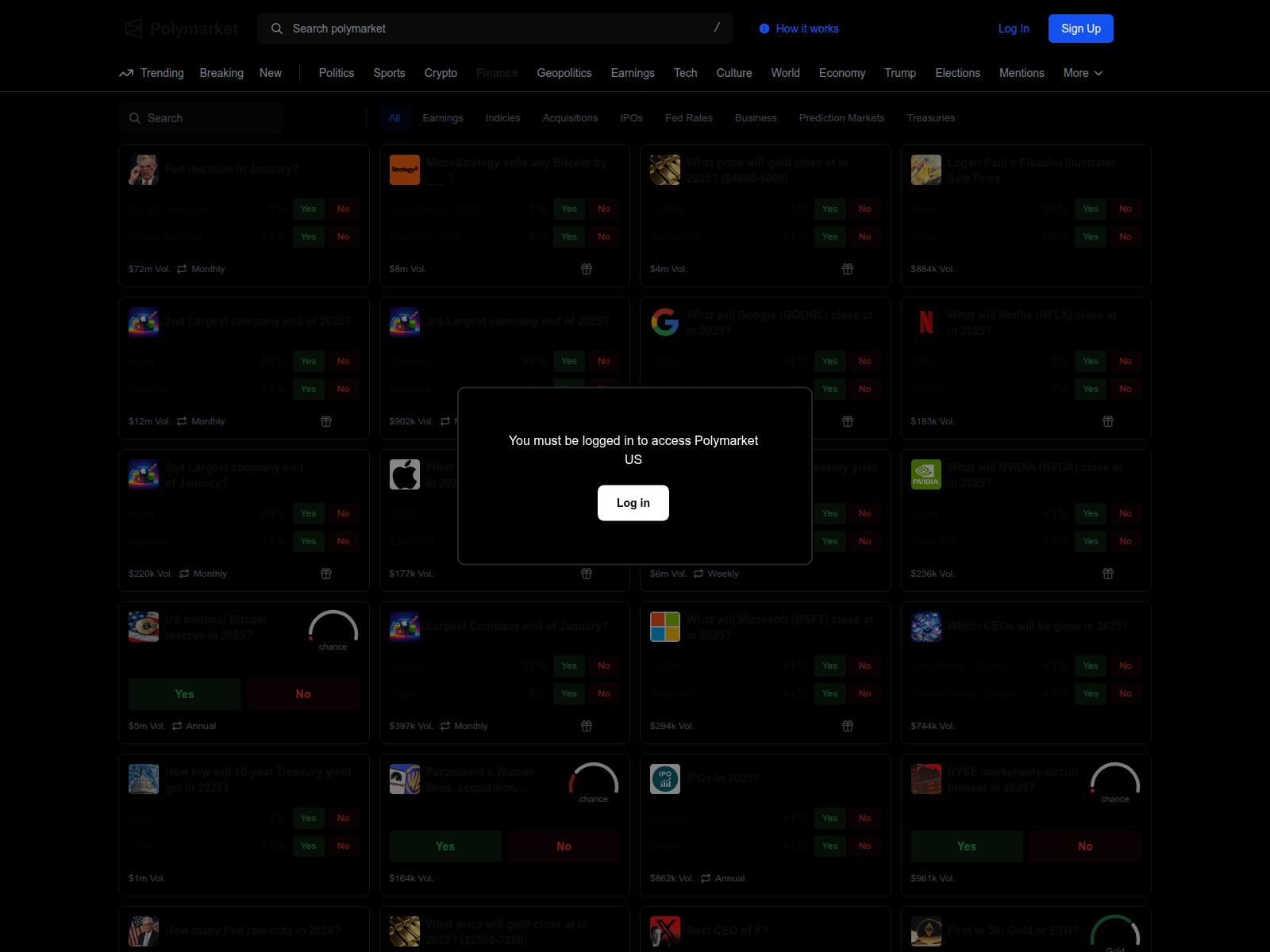Select the Prediction Markets filter tab

[841, 118]
